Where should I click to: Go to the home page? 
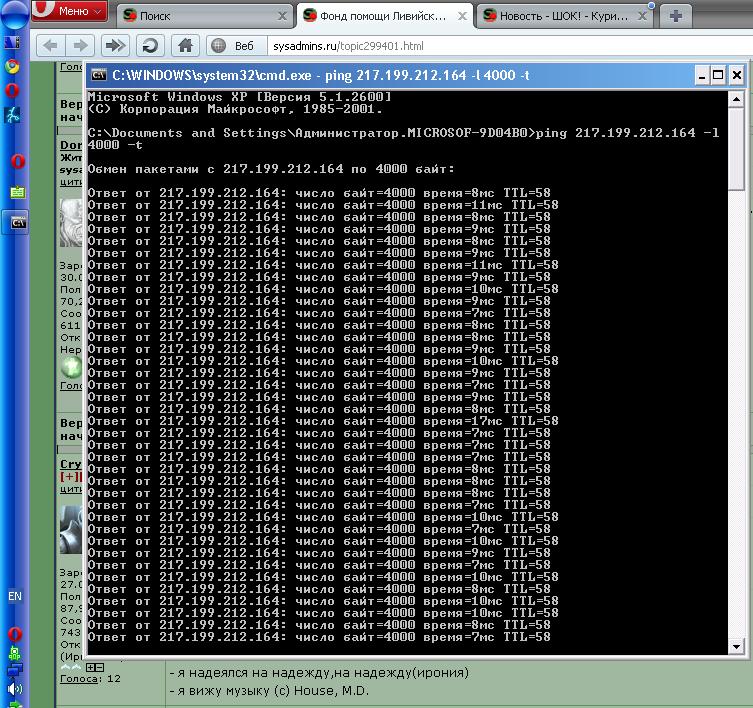click(x=185, y=46)
